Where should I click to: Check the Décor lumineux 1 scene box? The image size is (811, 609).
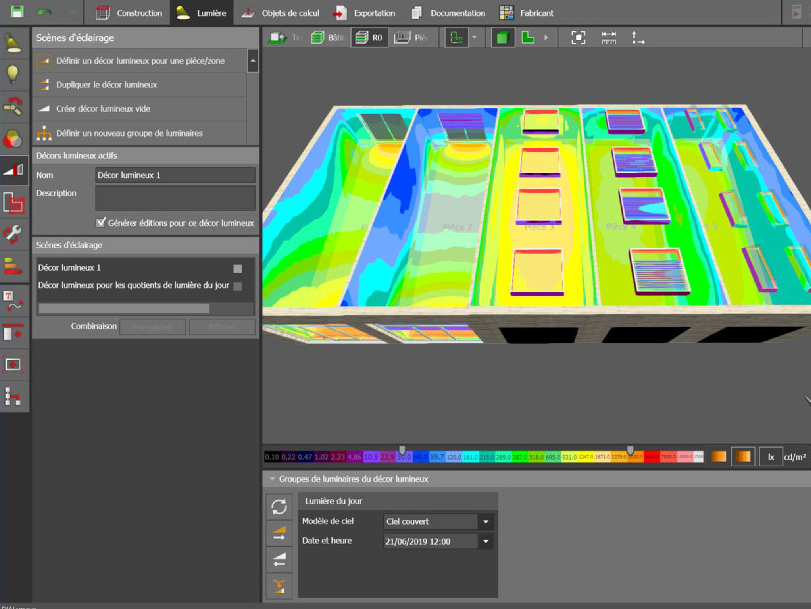pos(237,268)
